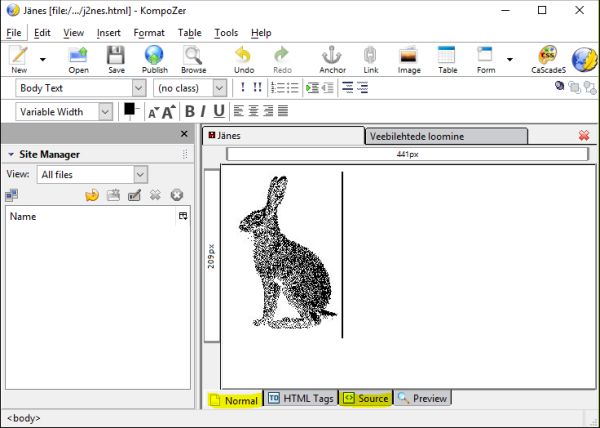Align text left

pyautogui.click(x=238, y=111)
